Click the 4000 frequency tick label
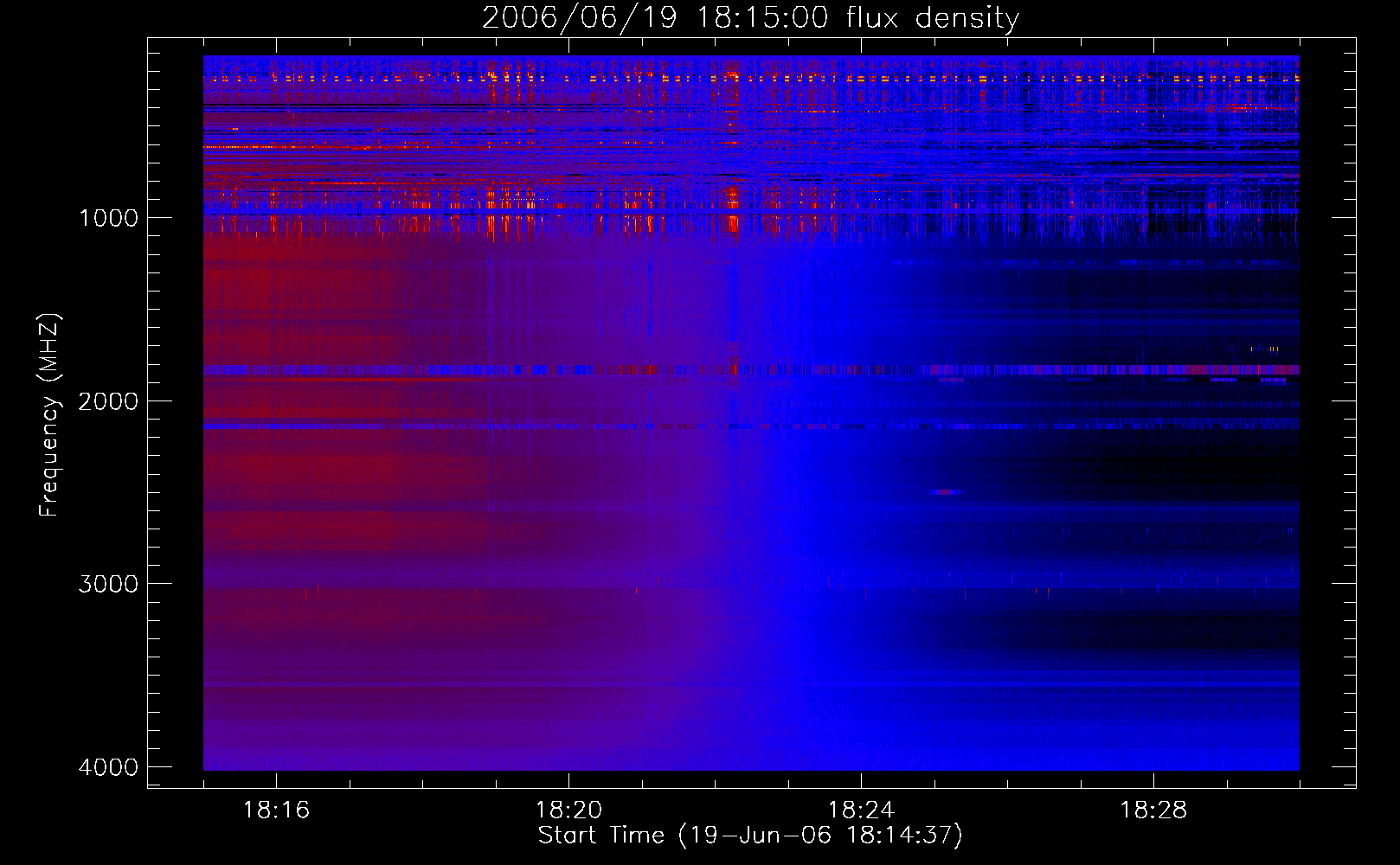Image resolution: width=1400 pixels, height=865 pixels. [108, 767]
